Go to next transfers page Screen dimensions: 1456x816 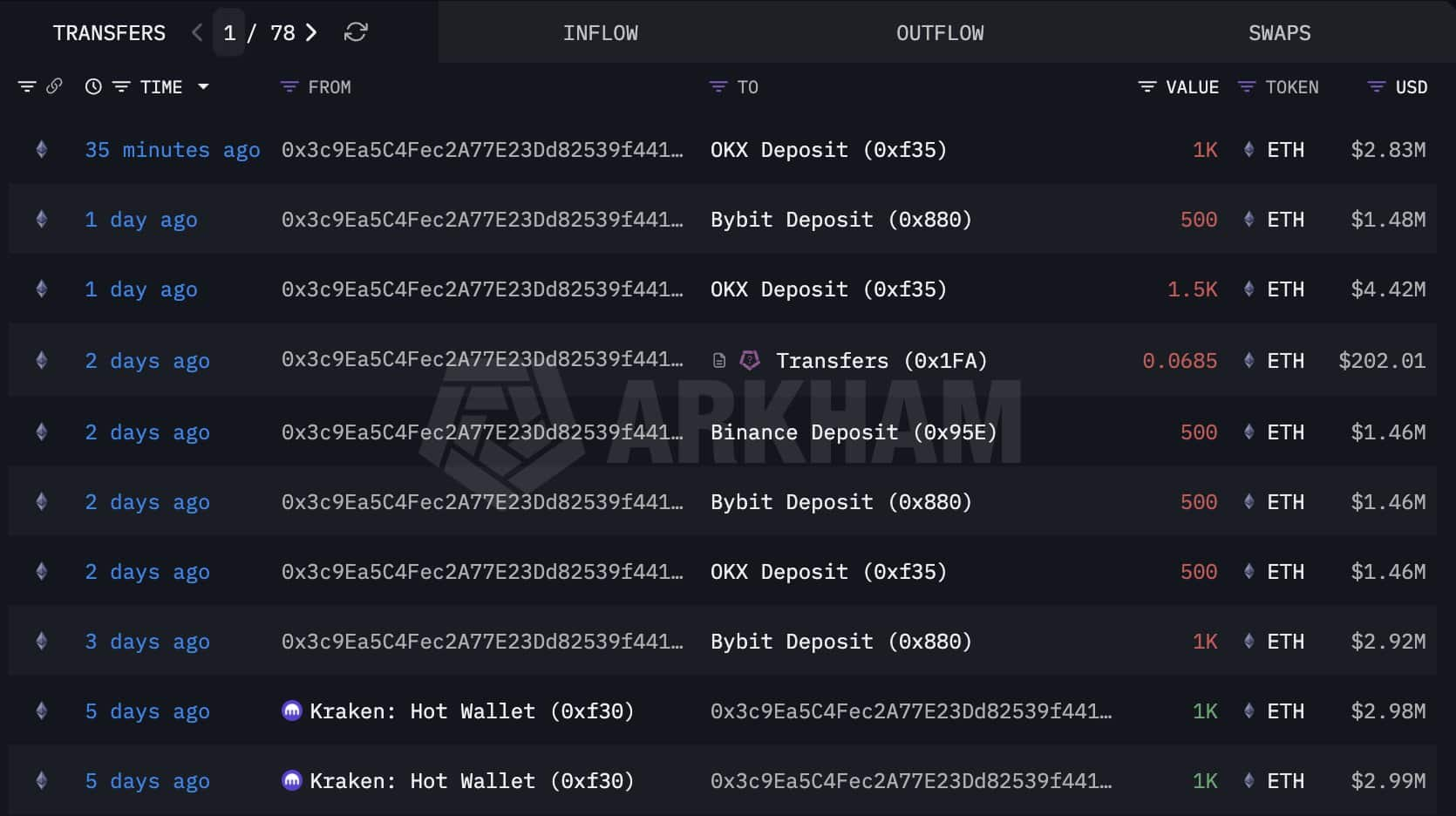click(x=311, y=33)
